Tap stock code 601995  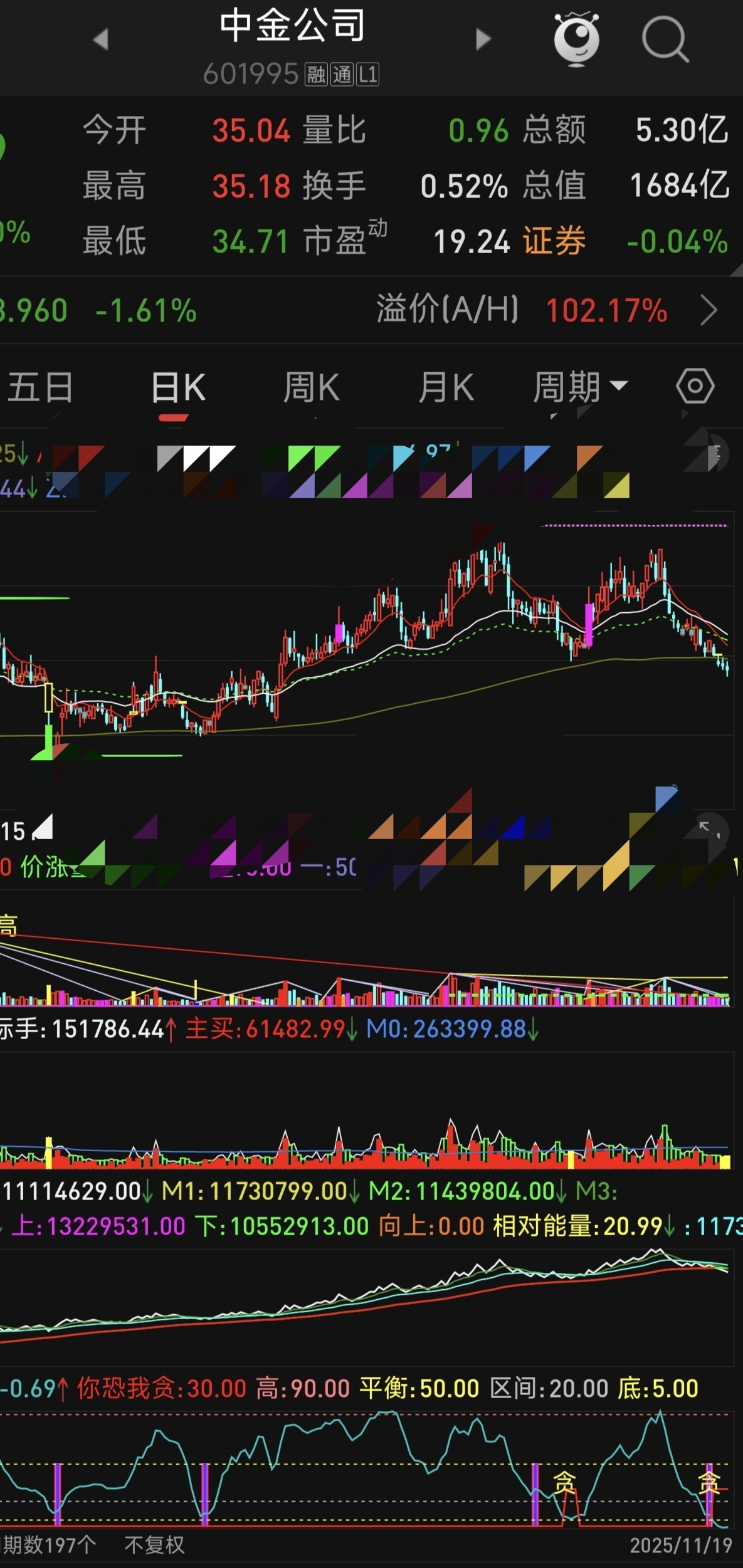click(251, 75)
